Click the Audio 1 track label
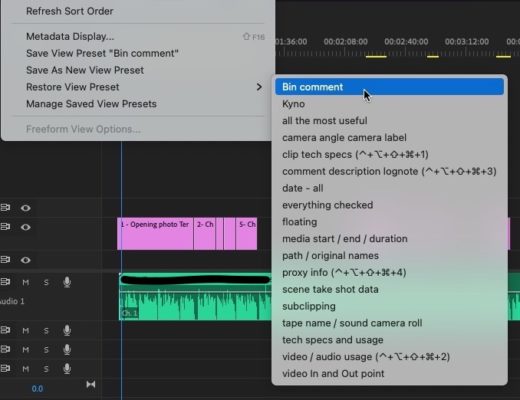The width and height of the screenshot is (520, 400). [12, 301]
